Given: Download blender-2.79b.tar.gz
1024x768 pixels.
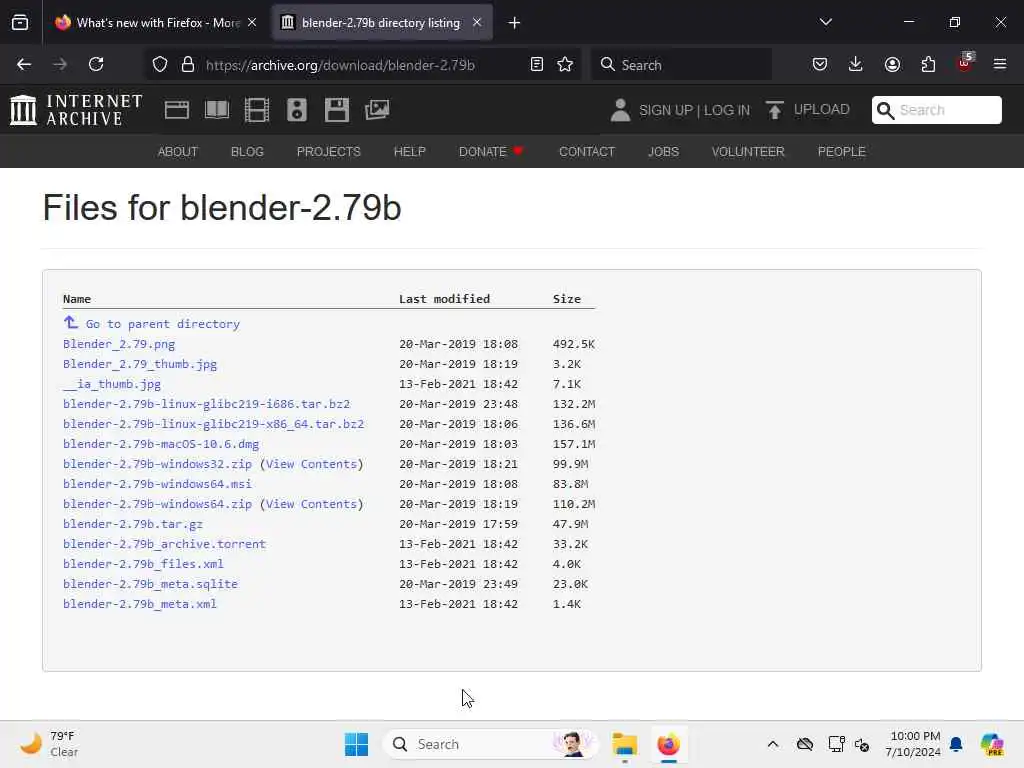Looking at the screenshot, I should coord(133,524).
